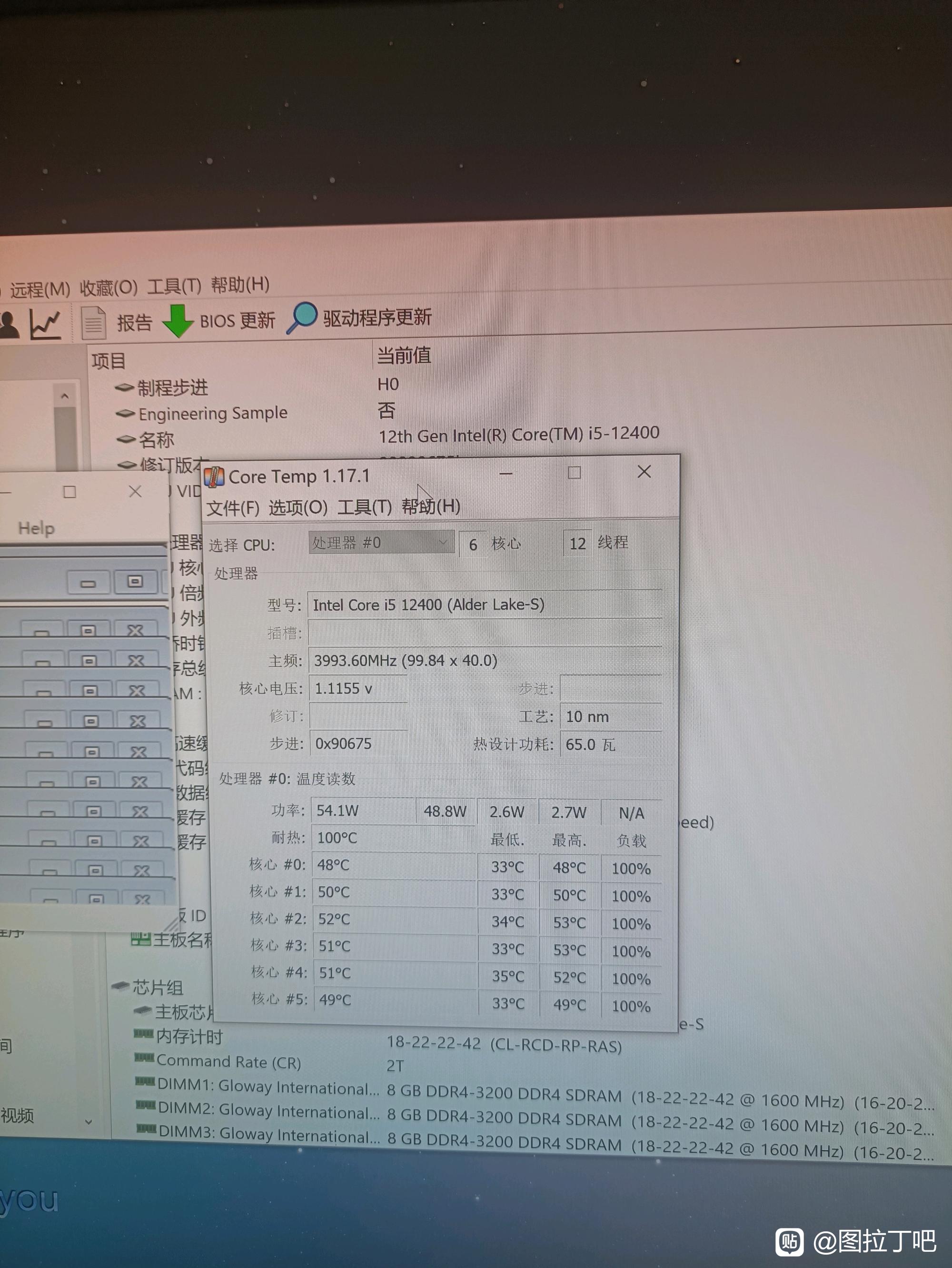Open the 收藏(O) menu in AIDA64
Image resolution: width=952 pixels, height=1268 pixels.
(109, 287)
